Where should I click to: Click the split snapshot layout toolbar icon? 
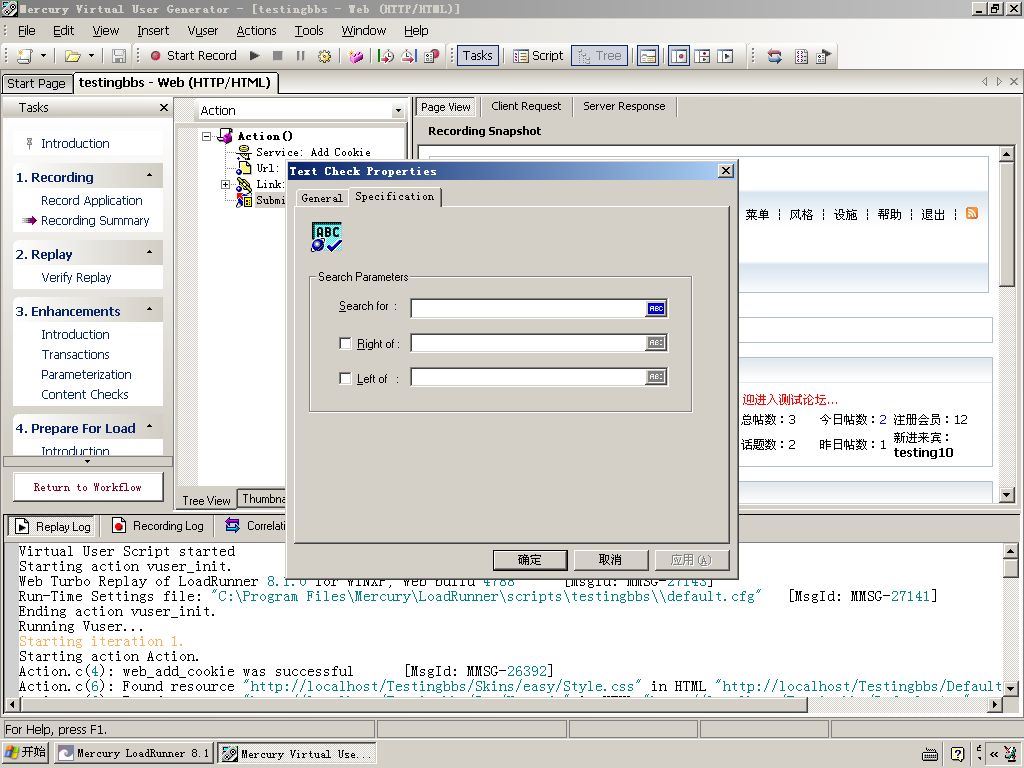[703, 56]
